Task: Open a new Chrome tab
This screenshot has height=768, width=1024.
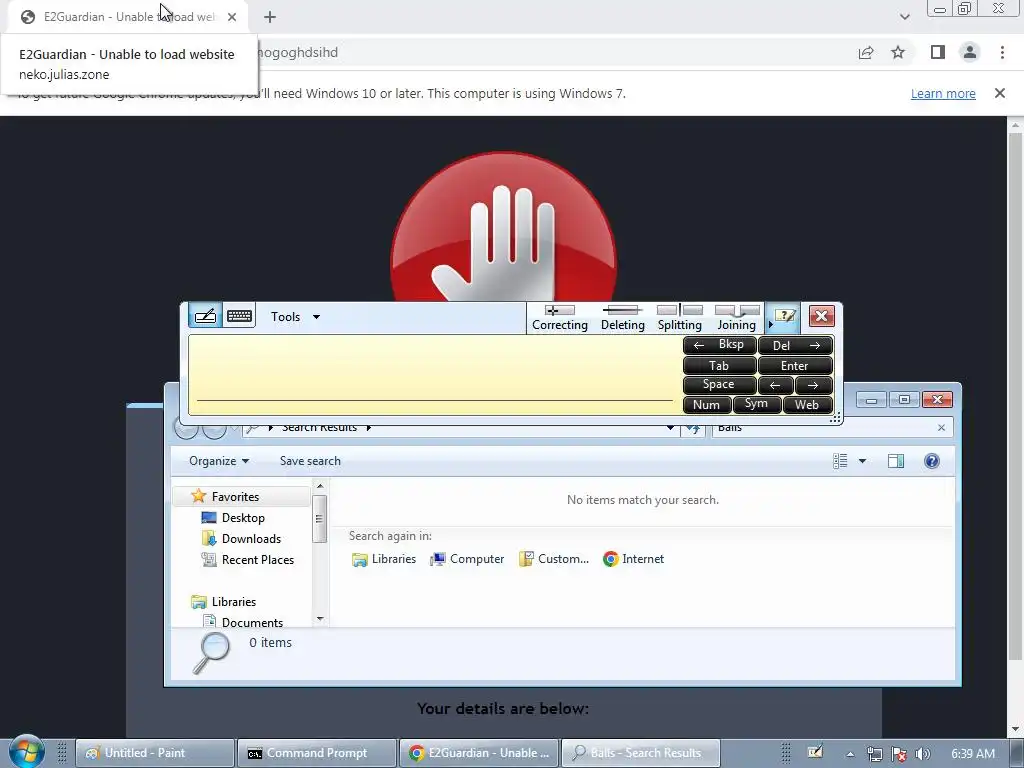Action: [x=270, y=17]
